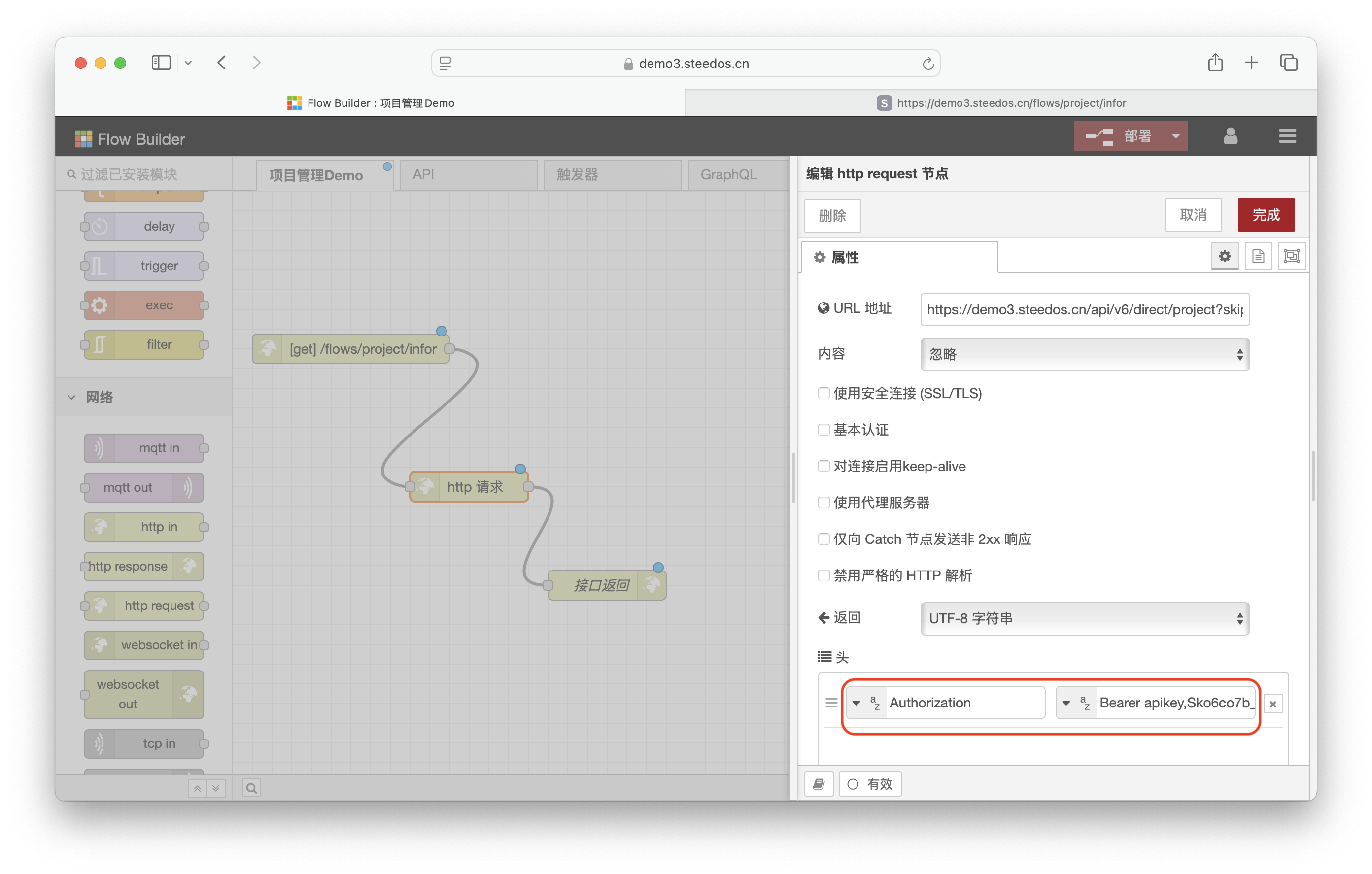This screenshot has height=874, width=1372.
Task: Open the Safari sidebar dropdown chevron
Action: pyautogui.click(x=188, y=63)
